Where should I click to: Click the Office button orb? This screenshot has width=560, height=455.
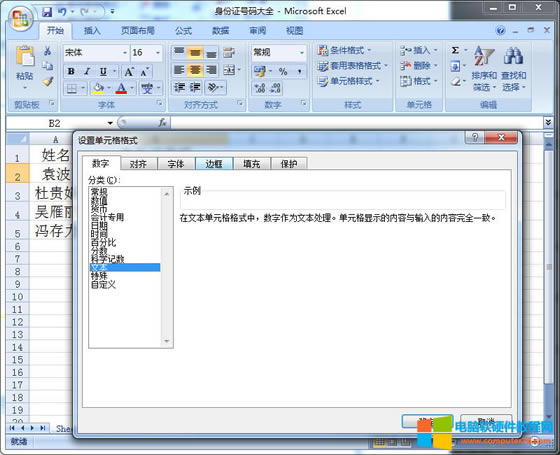20,19
